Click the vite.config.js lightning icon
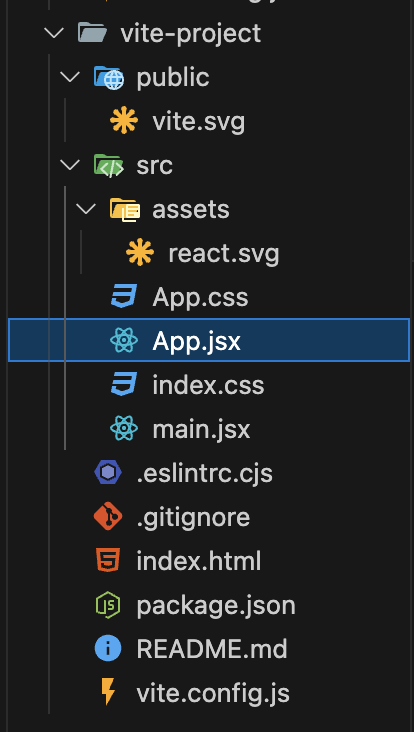This screenshot has height=732, width=414. click(x=108, y=692)
